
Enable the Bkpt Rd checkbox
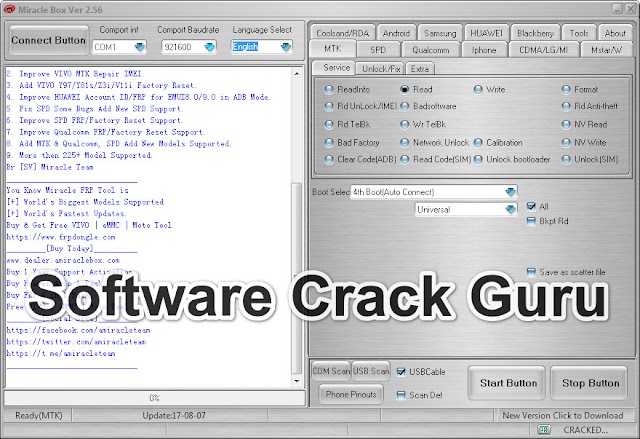[531, 222]
